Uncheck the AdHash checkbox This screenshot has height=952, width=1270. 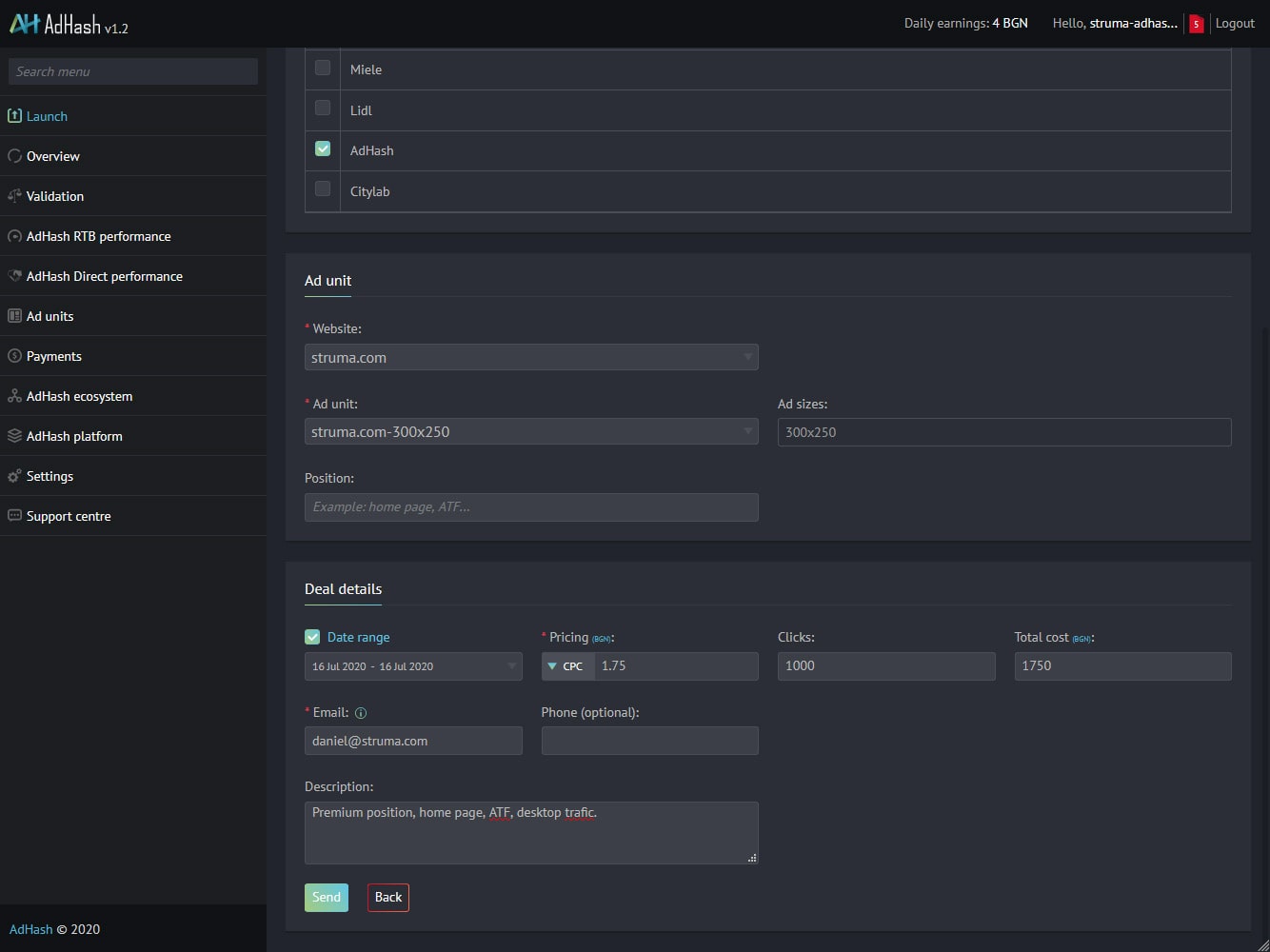[x=323, y=149]
